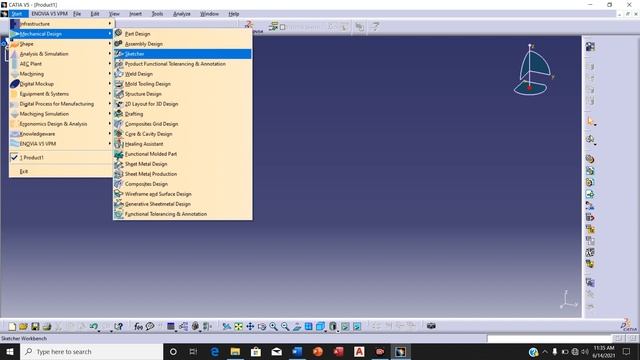Select Healing Assistant entry

[x=182, y=144]
